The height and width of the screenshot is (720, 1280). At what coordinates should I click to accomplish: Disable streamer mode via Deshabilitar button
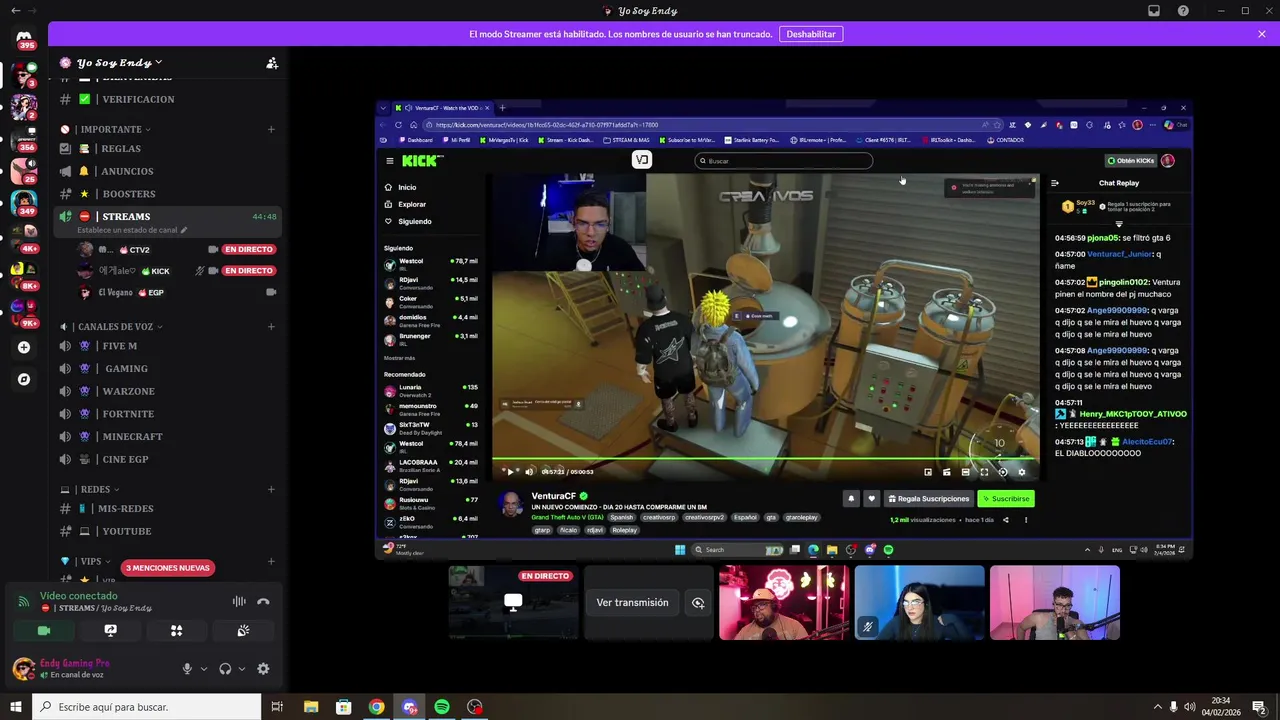[x=811, y=34]
